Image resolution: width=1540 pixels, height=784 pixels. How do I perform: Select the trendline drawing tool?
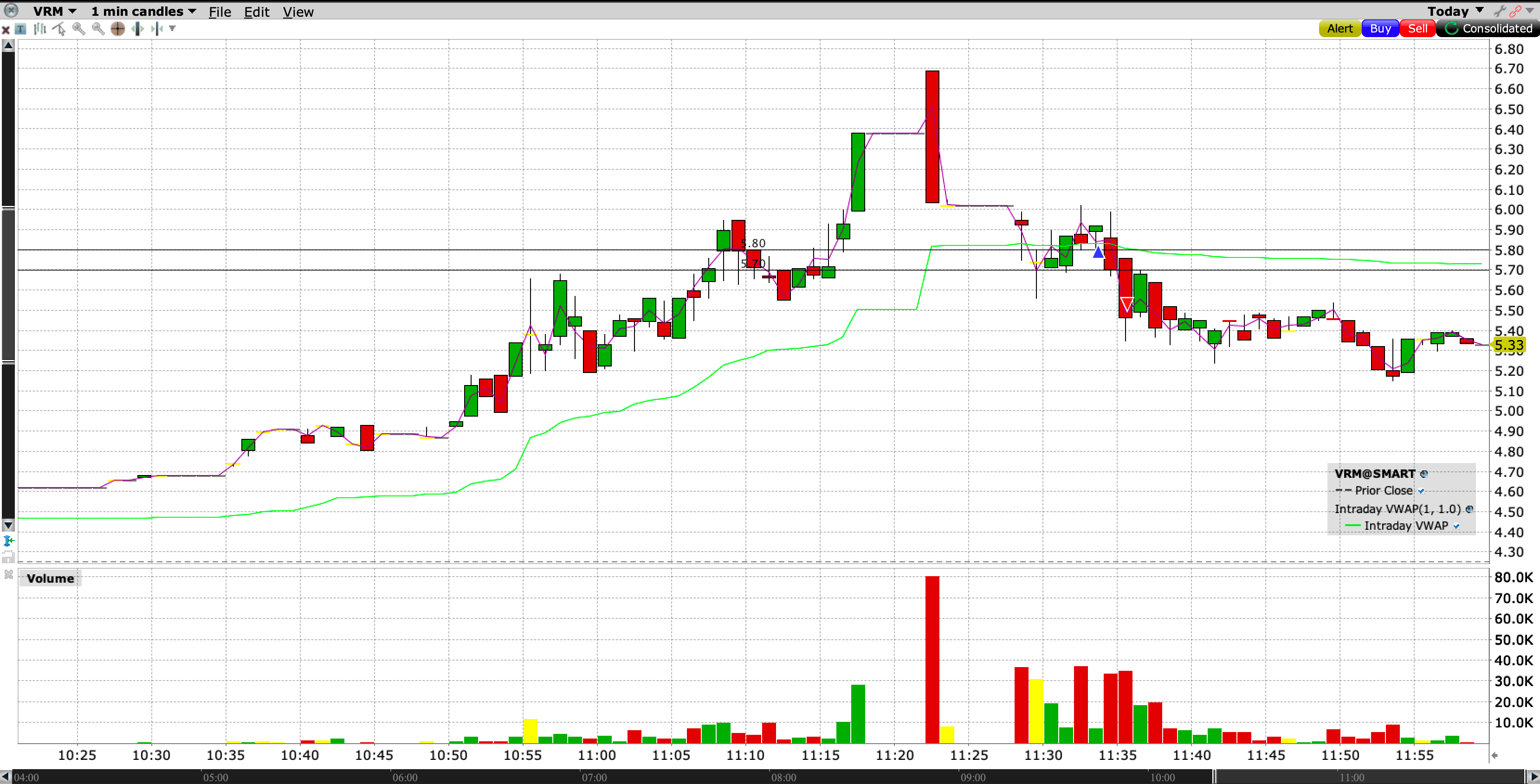pos(59,29)
